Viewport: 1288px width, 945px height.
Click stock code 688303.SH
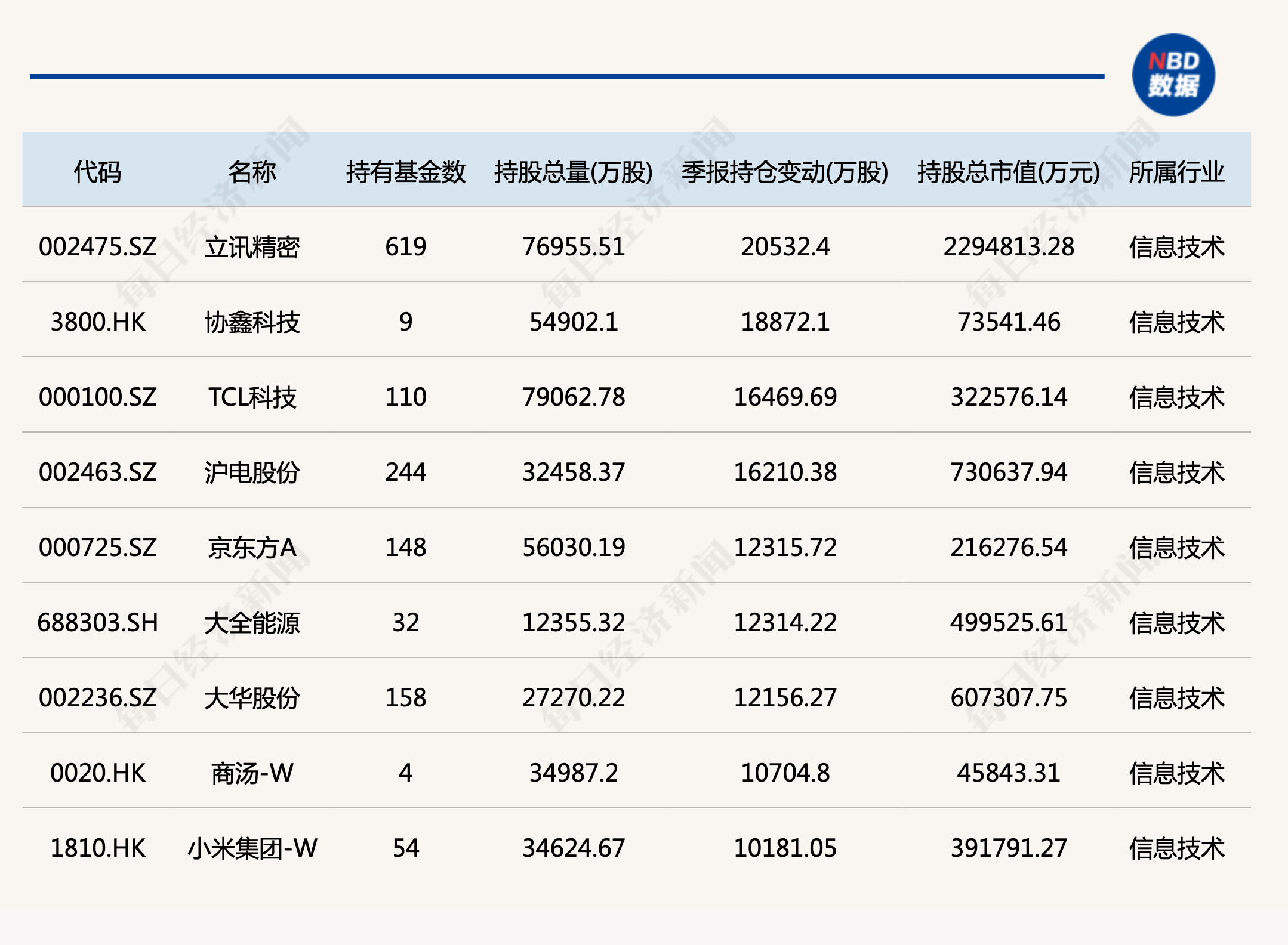pyautogui.click(x=97, y=622)
